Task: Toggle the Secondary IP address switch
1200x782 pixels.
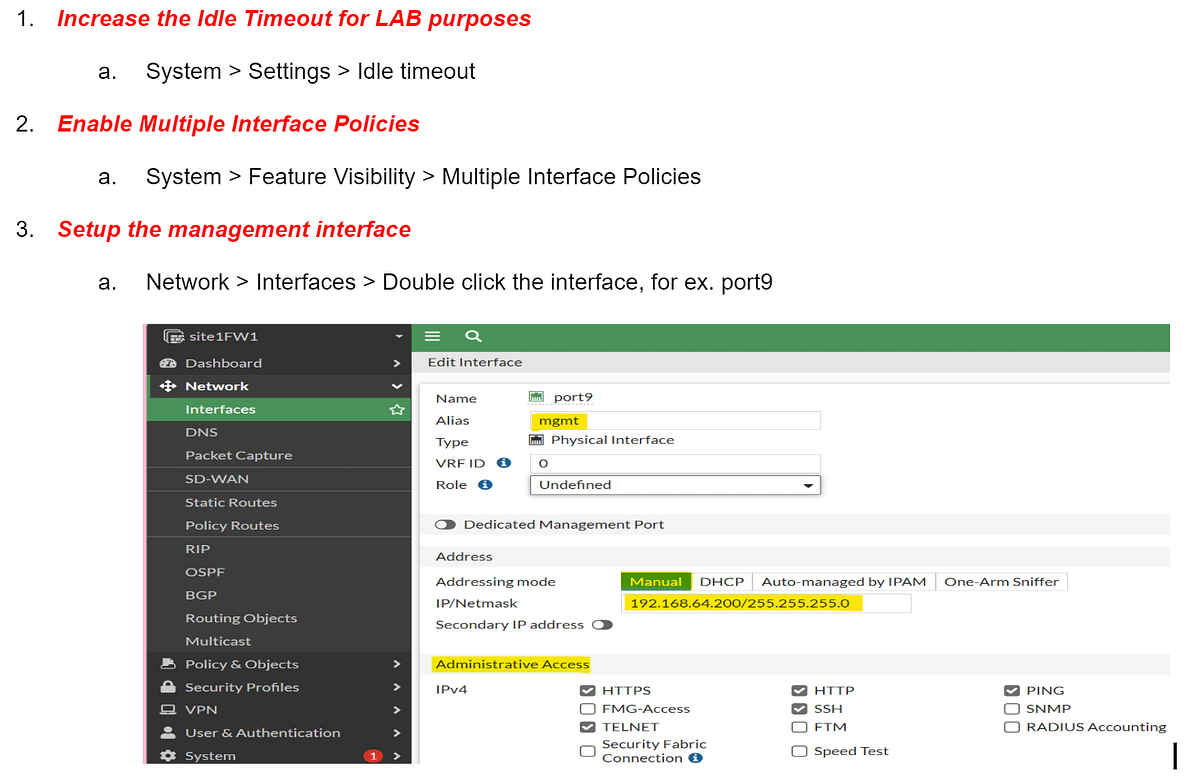Action: (602, 625)
